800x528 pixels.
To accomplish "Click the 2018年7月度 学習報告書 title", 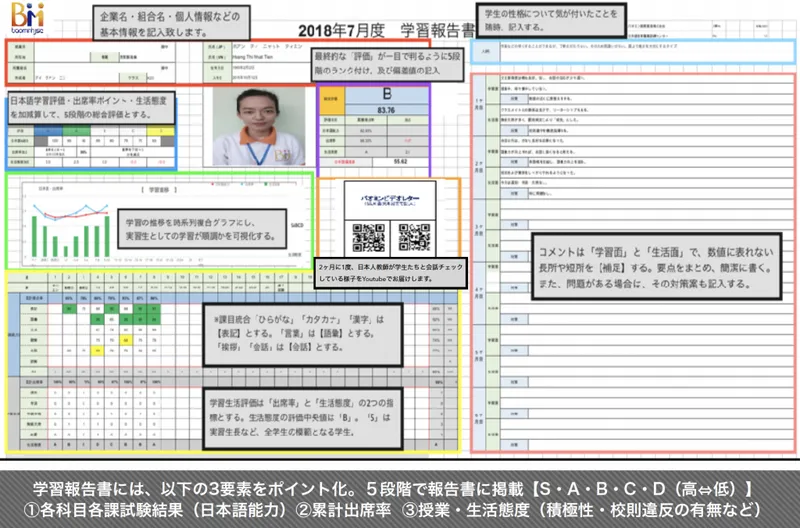I will tap(386, 31).
